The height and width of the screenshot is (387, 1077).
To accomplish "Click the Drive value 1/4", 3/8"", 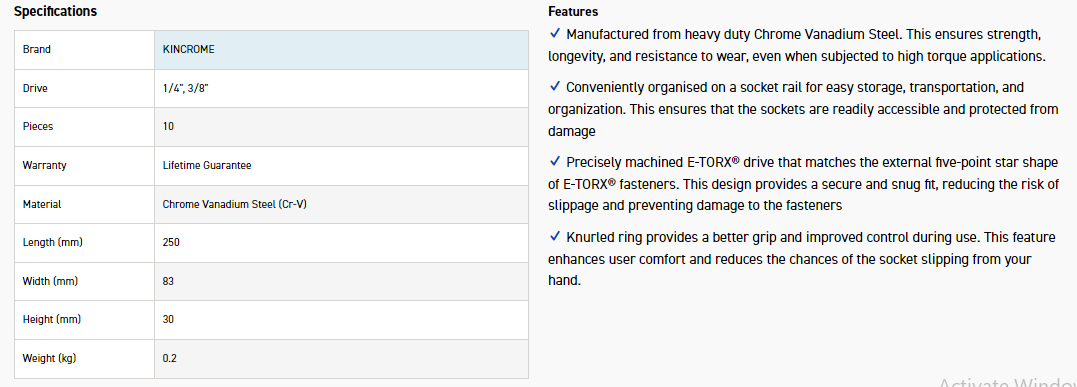I will click(x=185, y=88).
